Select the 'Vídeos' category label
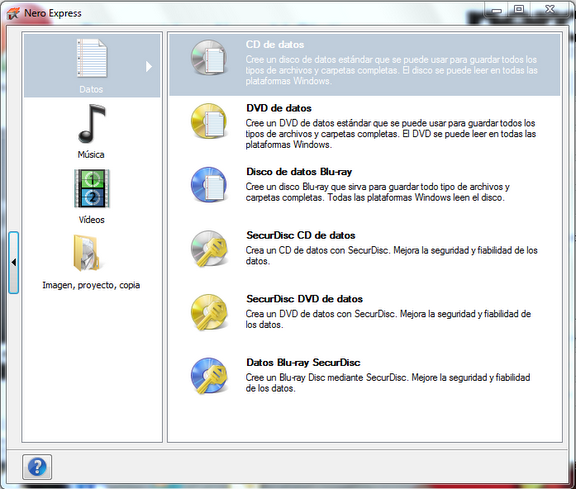 click(x=91, y=220)
